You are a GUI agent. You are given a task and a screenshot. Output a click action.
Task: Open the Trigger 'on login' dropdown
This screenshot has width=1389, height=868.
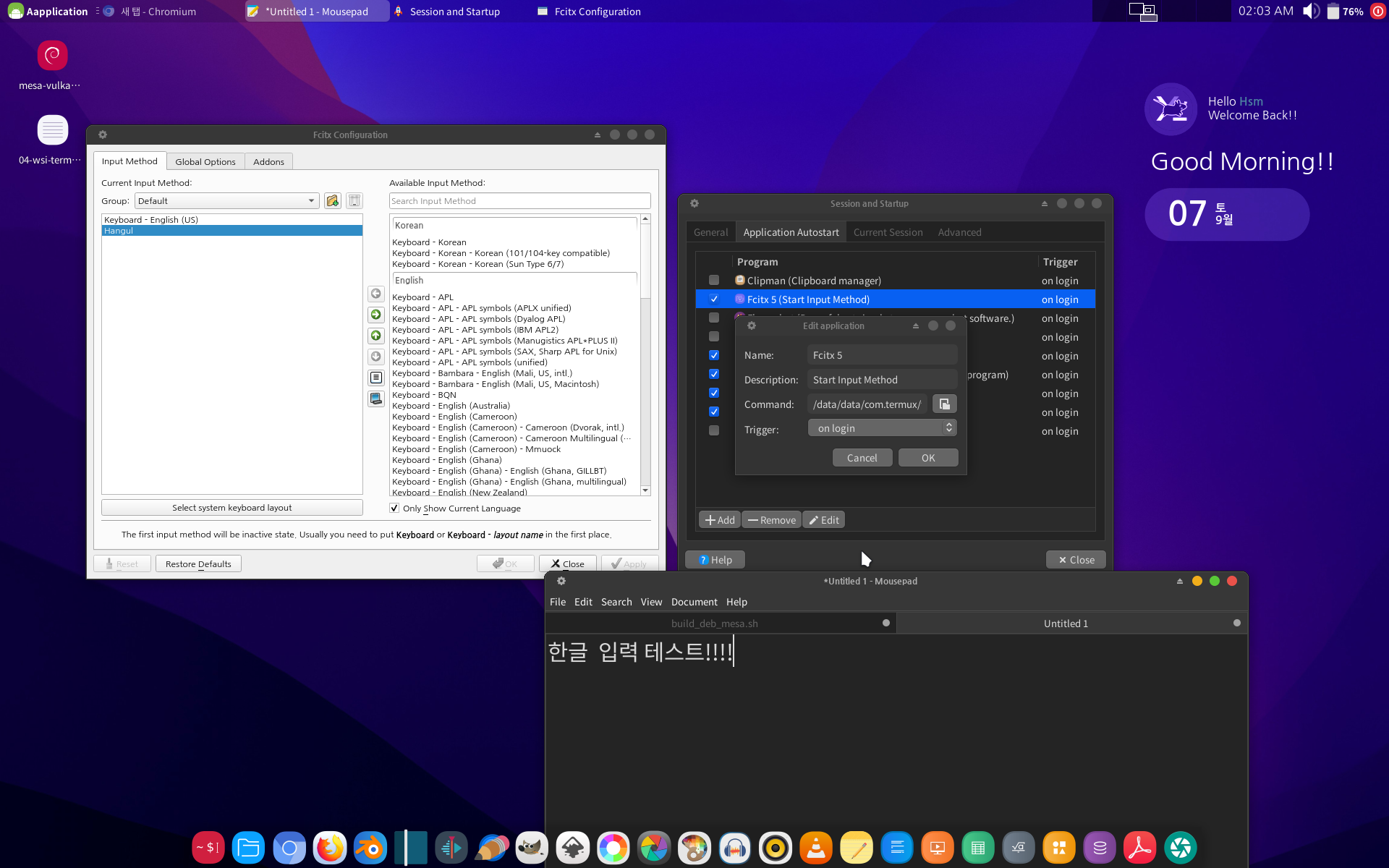(x=882, y=428)
